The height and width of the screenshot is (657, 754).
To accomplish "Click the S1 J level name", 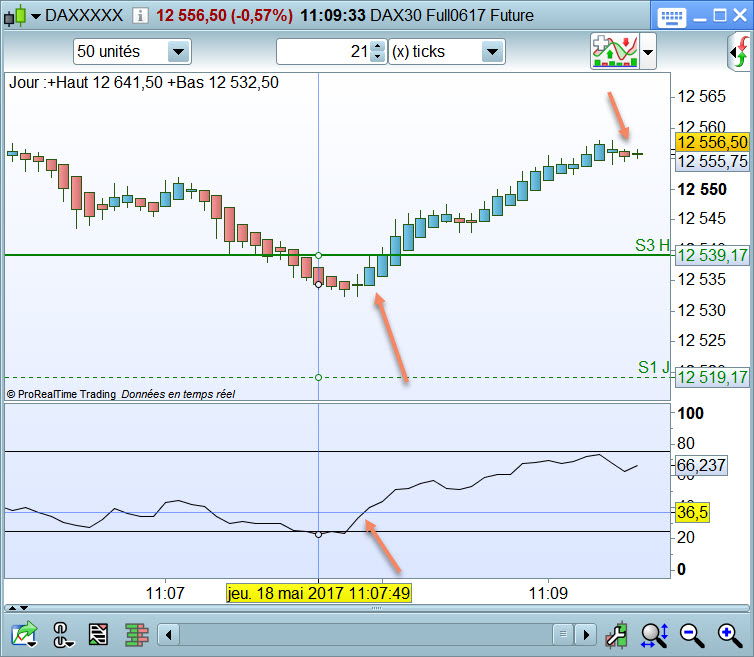I will coord(653,367).
